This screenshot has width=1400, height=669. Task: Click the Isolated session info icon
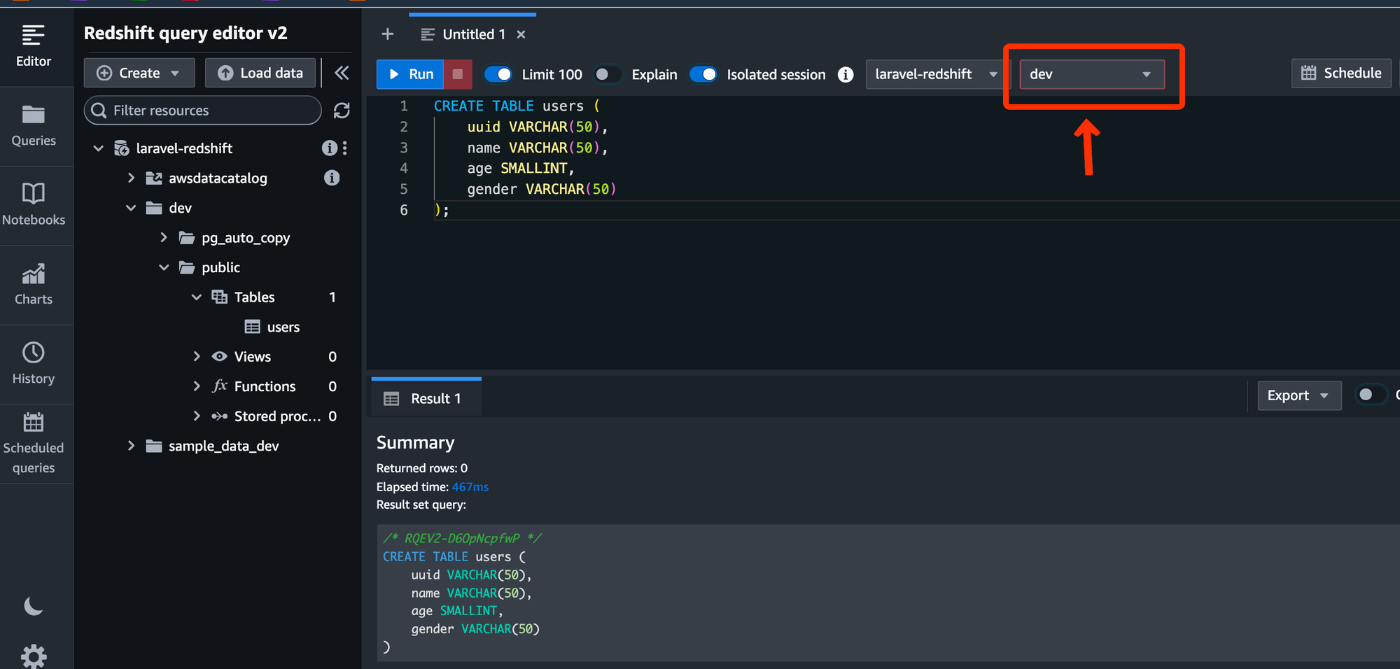(x=845, y=74)
